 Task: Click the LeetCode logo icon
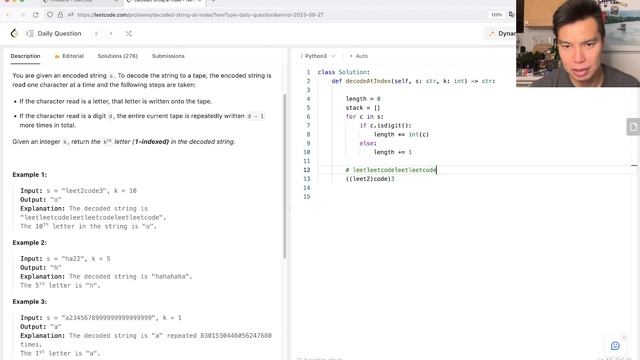(x=14, y=33)
